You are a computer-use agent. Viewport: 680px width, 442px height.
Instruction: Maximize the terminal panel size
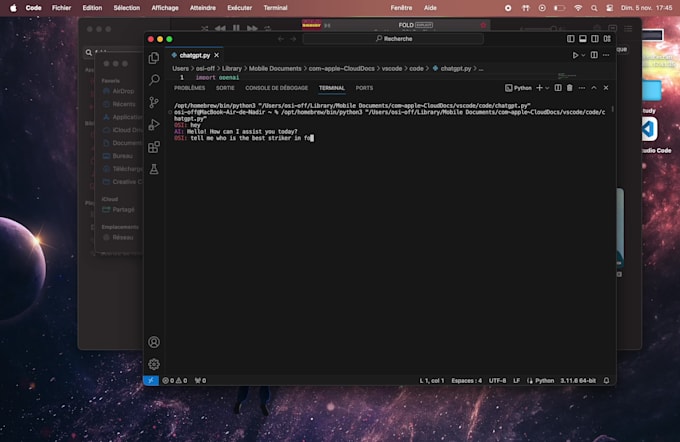[x=593, y=88]
